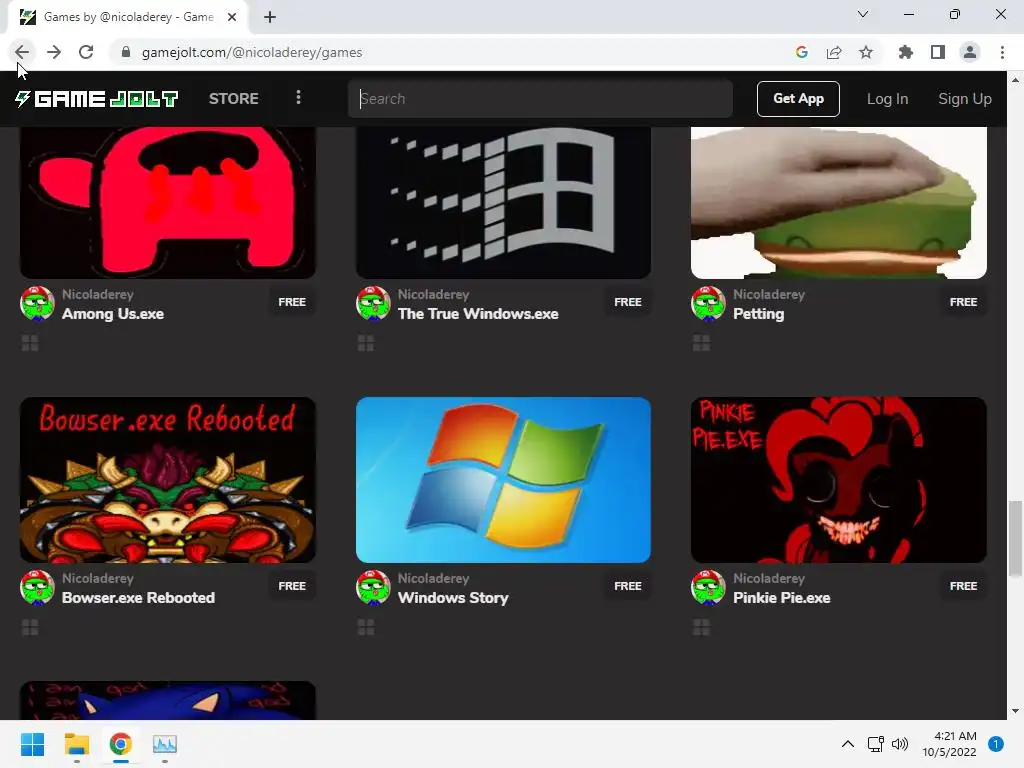Click Nicoladerey author name above Among Us.exe

point(98,295)
